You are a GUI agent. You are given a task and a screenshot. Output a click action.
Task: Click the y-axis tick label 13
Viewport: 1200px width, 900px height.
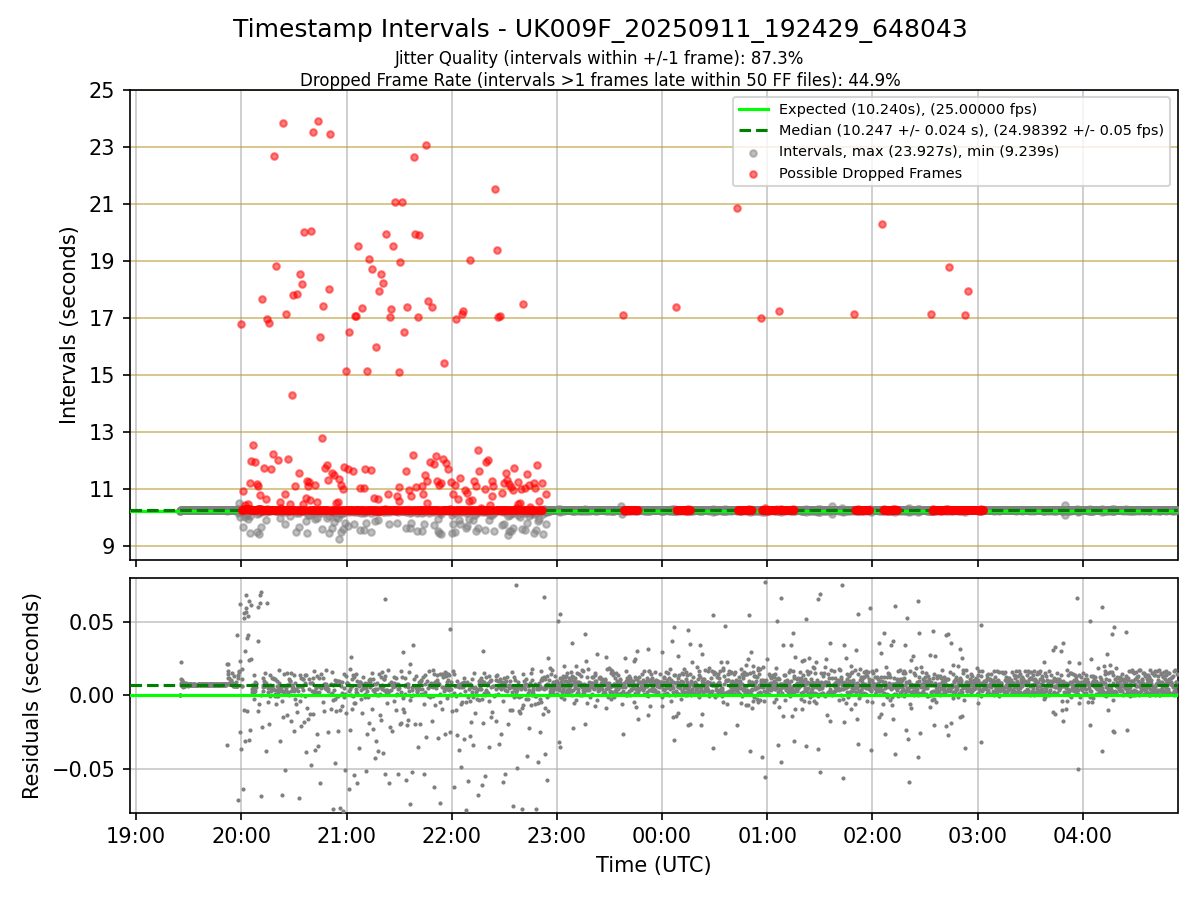(102, 433)
